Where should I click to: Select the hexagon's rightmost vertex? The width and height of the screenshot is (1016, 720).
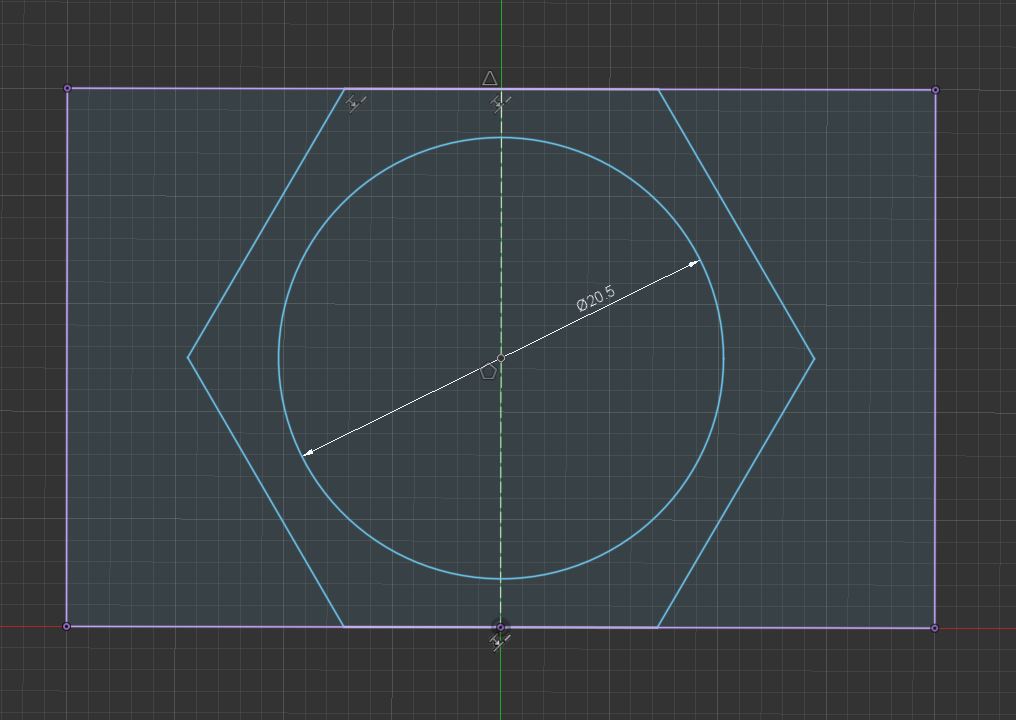pyautogui.click(x=814, y=358)
